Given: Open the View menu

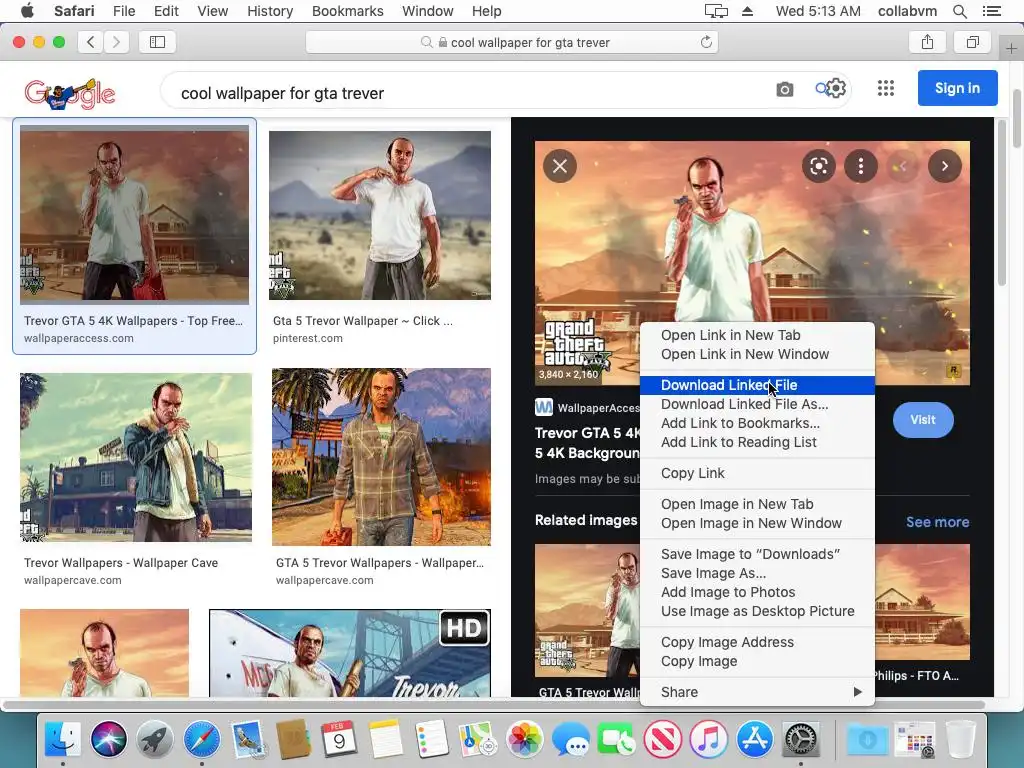Looking at the screenshot, I should (212, 11).
